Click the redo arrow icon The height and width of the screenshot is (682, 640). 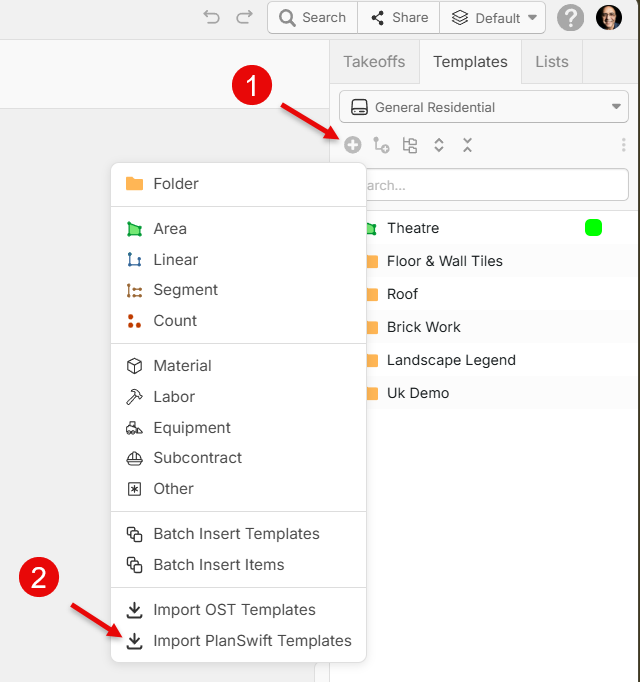(x=244, y=17)
